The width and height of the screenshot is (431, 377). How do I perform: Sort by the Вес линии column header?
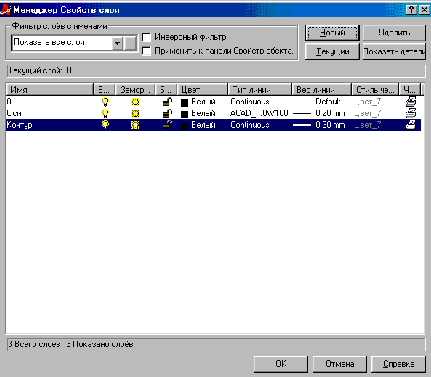pos(322,90)
